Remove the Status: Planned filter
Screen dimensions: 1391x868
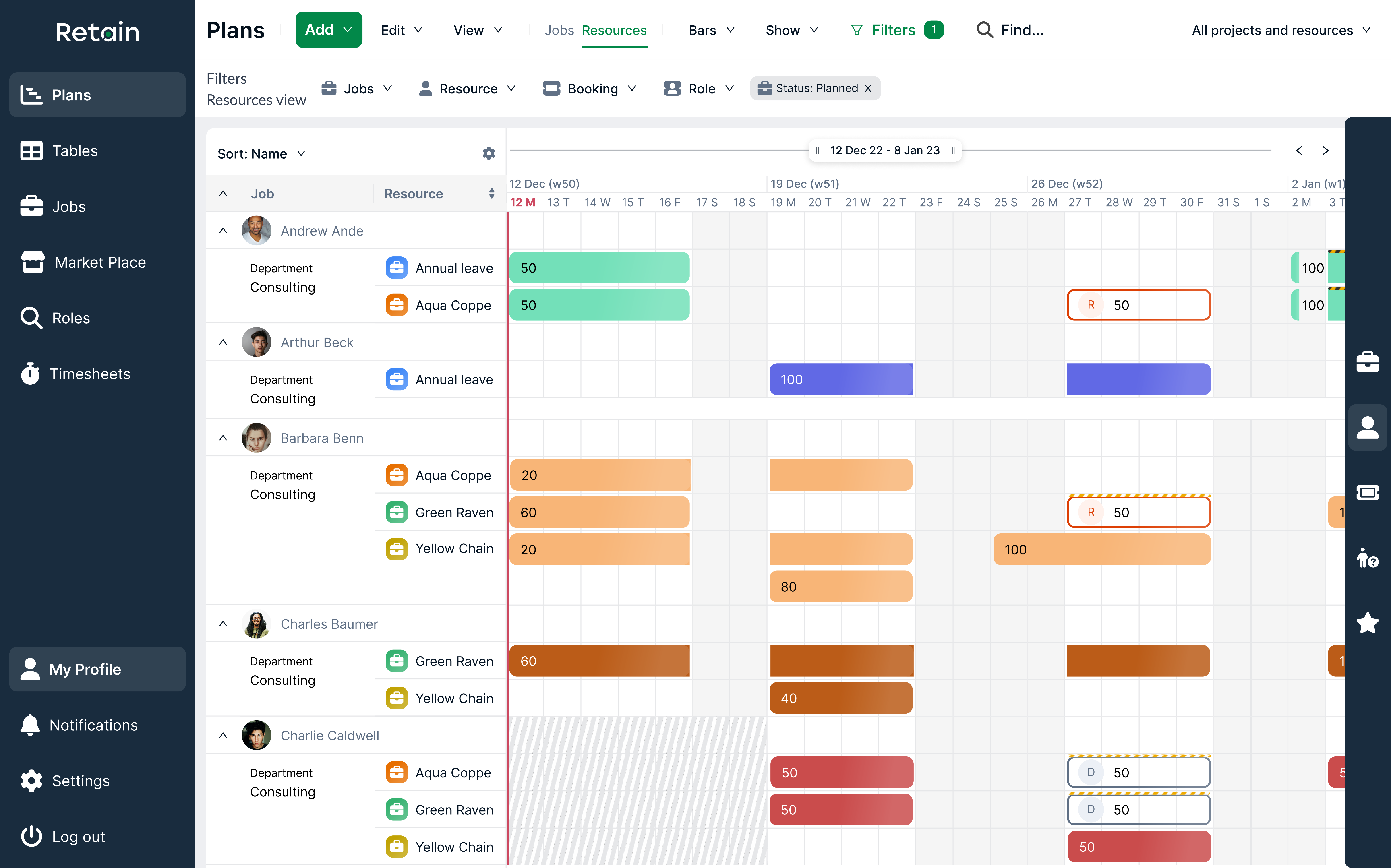[868, 88]
